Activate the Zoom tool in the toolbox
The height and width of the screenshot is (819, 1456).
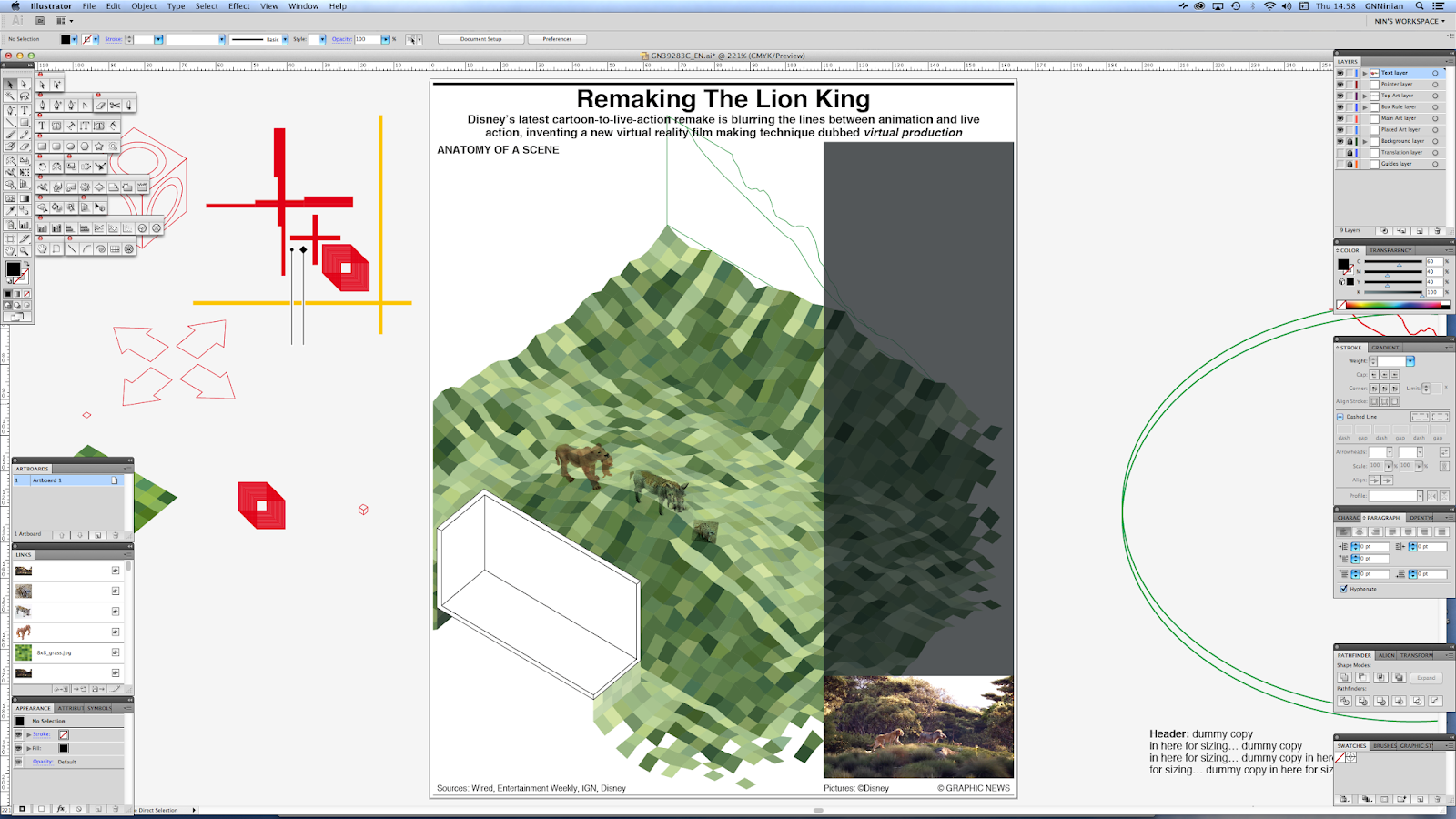pos(25,250)
